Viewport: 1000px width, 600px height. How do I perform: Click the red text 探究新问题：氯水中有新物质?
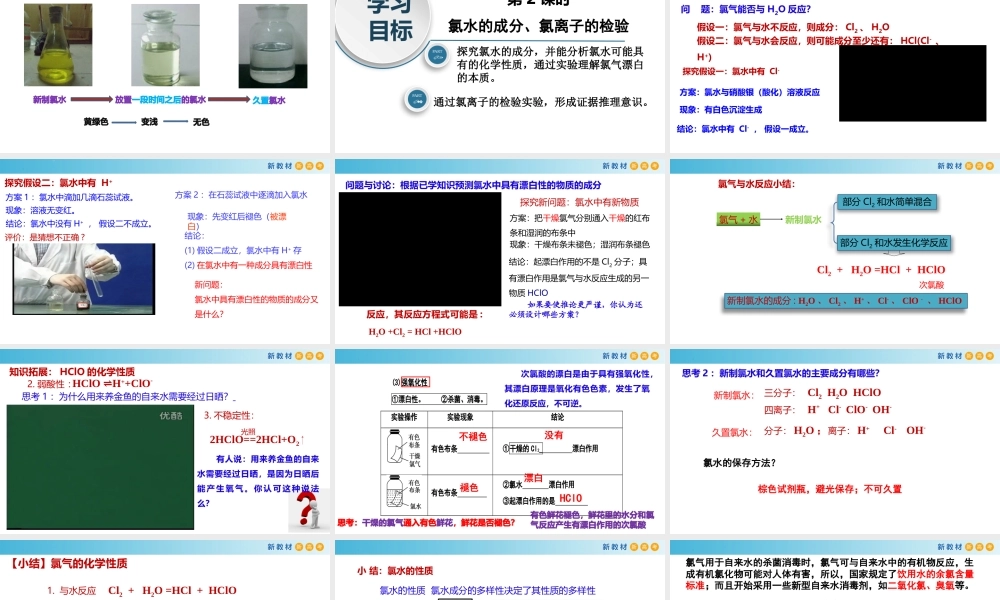pyautogui.click(x=579, y=202)
